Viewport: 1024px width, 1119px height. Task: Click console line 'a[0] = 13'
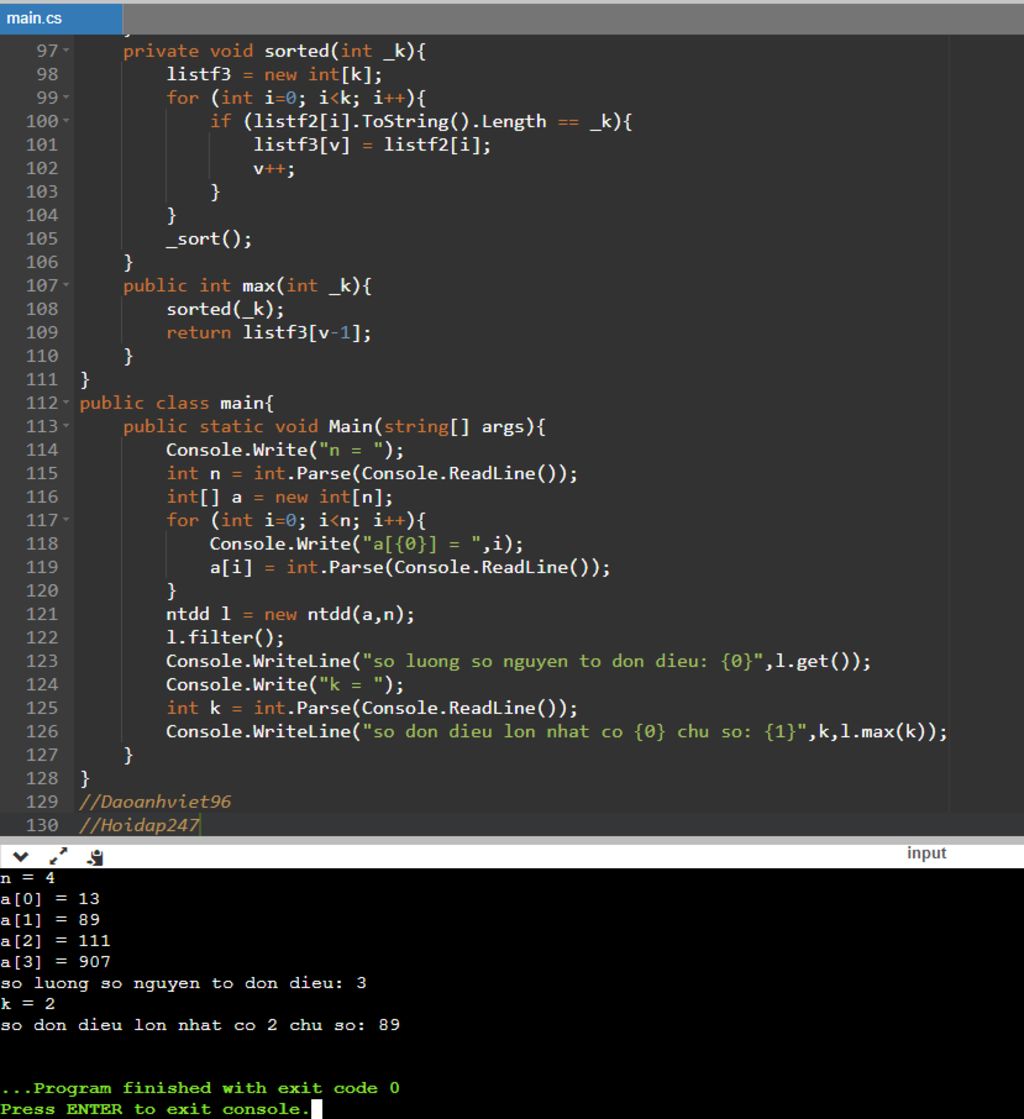point(50,898)
